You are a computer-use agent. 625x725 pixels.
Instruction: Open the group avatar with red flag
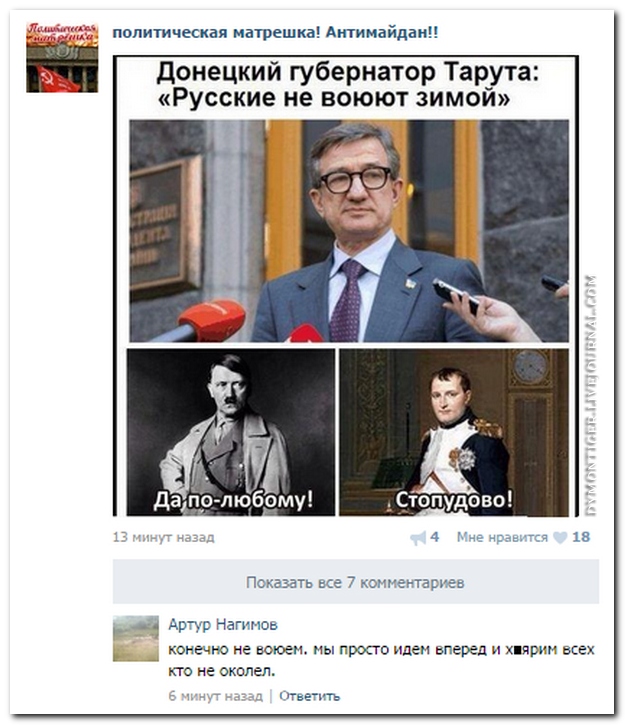point(62,57)
